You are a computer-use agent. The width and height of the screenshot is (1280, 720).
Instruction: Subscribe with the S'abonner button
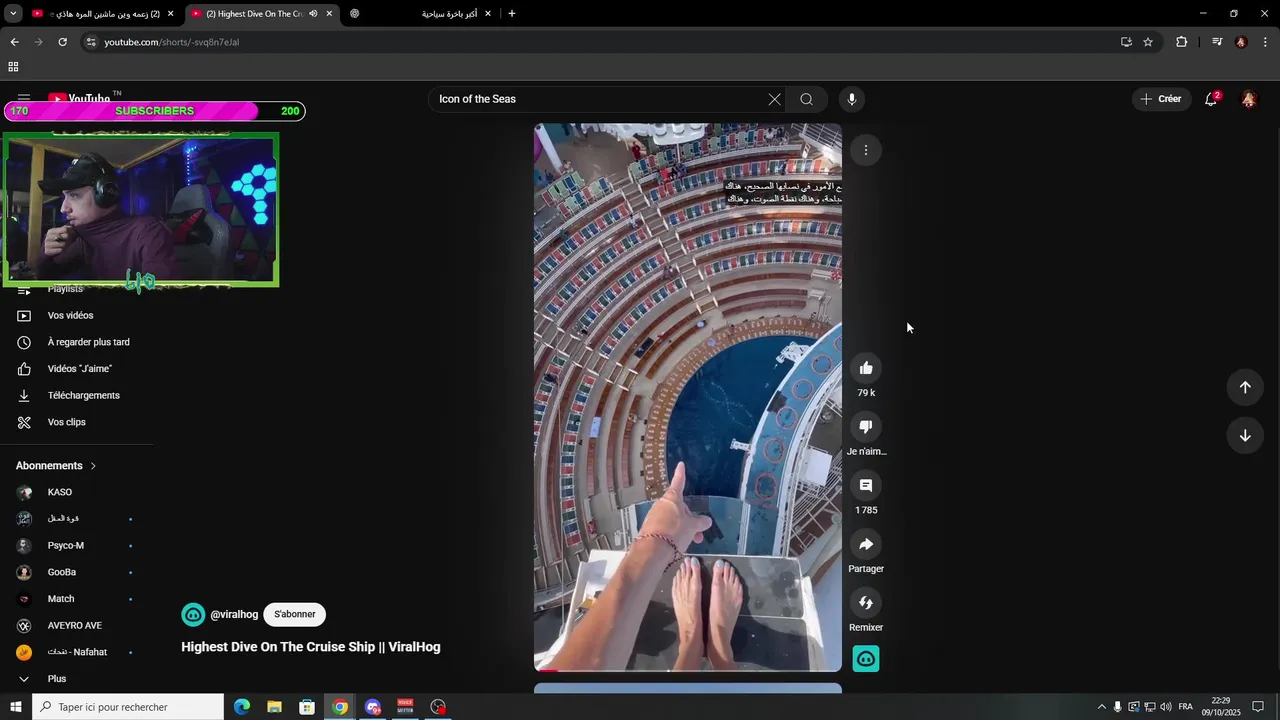[x=294, y=614]
